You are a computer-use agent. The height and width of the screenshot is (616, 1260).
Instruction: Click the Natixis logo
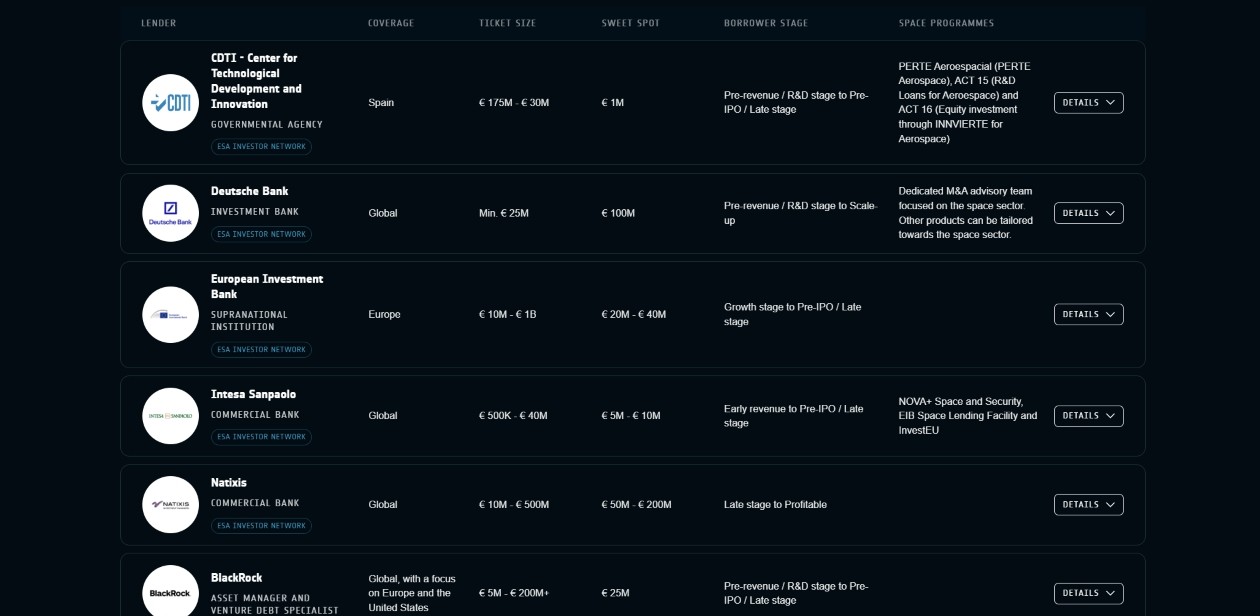[x=170, y=505]
